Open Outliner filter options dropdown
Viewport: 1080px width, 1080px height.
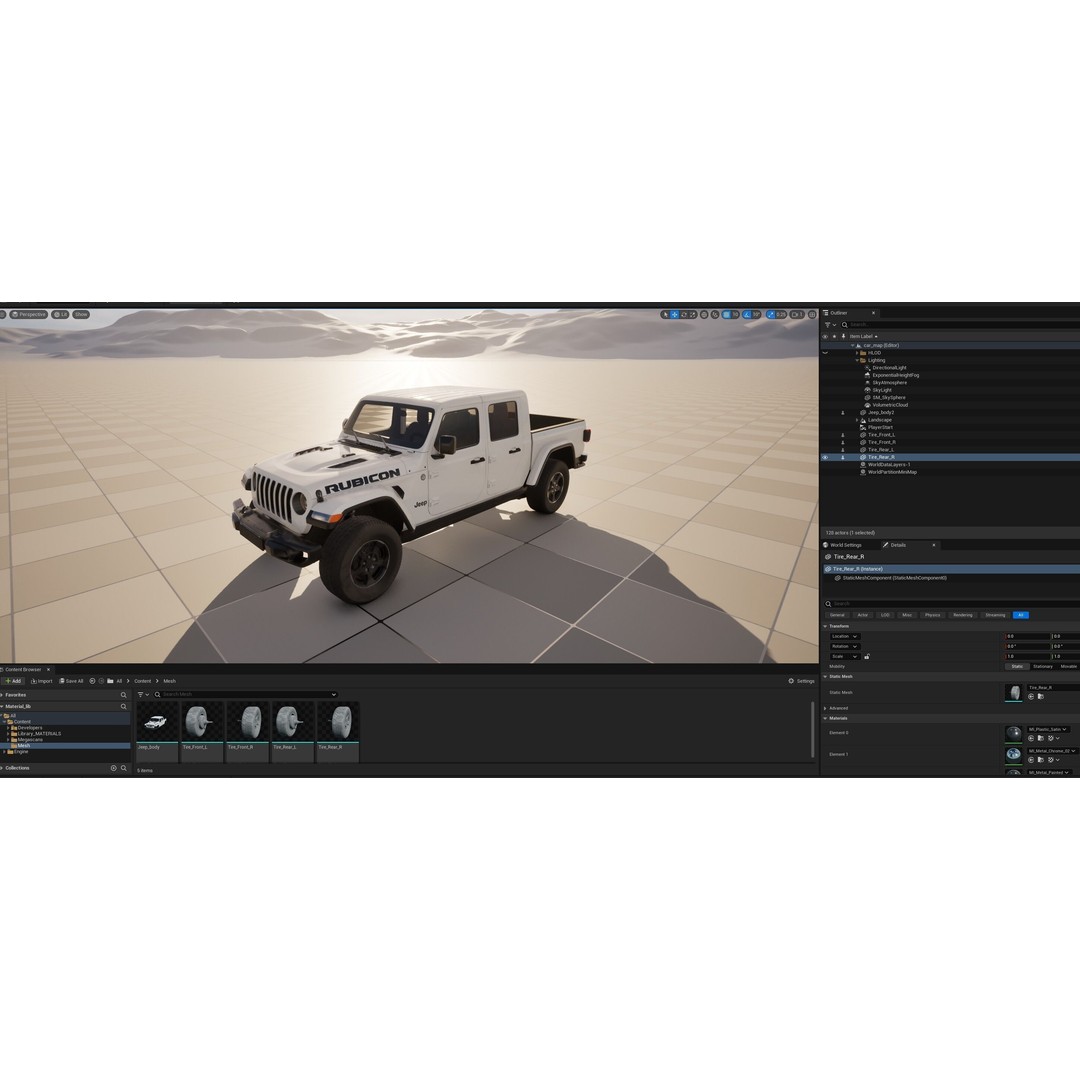click(x=830, y=325)
